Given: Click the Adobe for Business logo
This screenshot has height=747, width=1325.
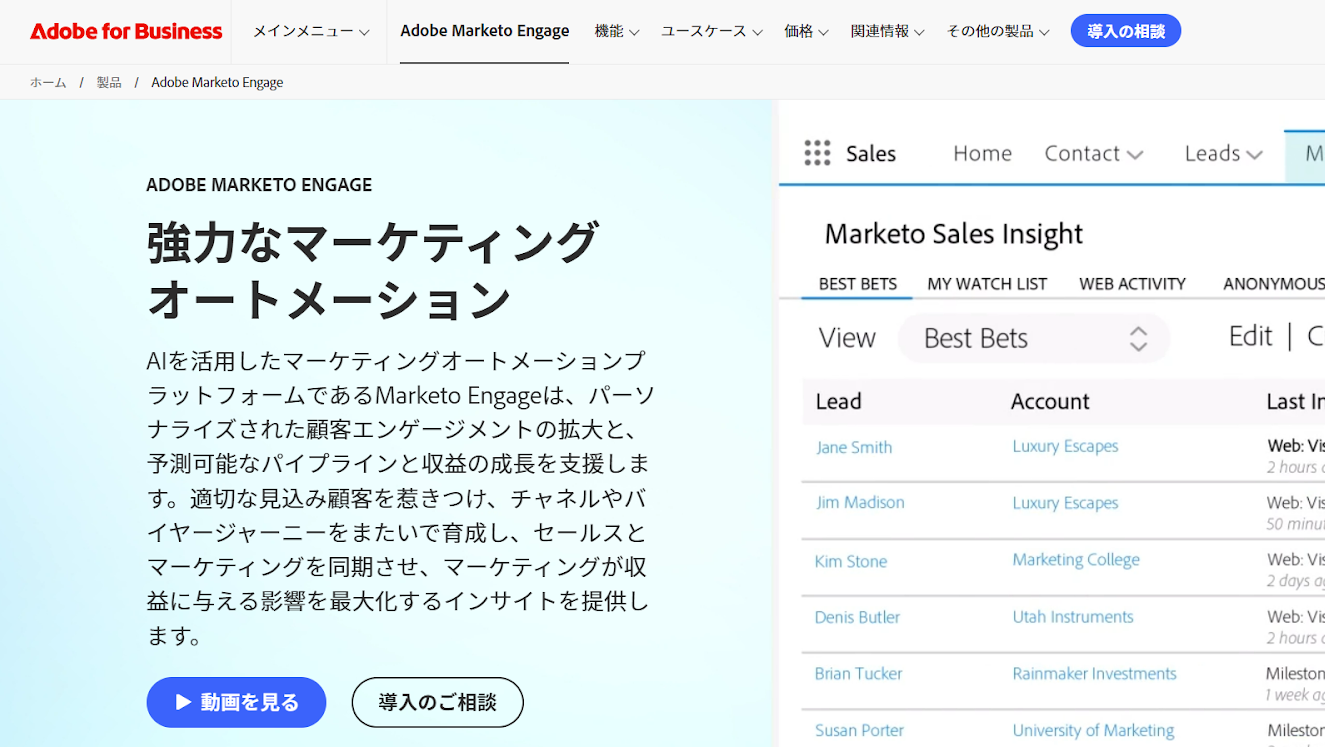Looking at the screenshot, I should click(x=124, y=31).
